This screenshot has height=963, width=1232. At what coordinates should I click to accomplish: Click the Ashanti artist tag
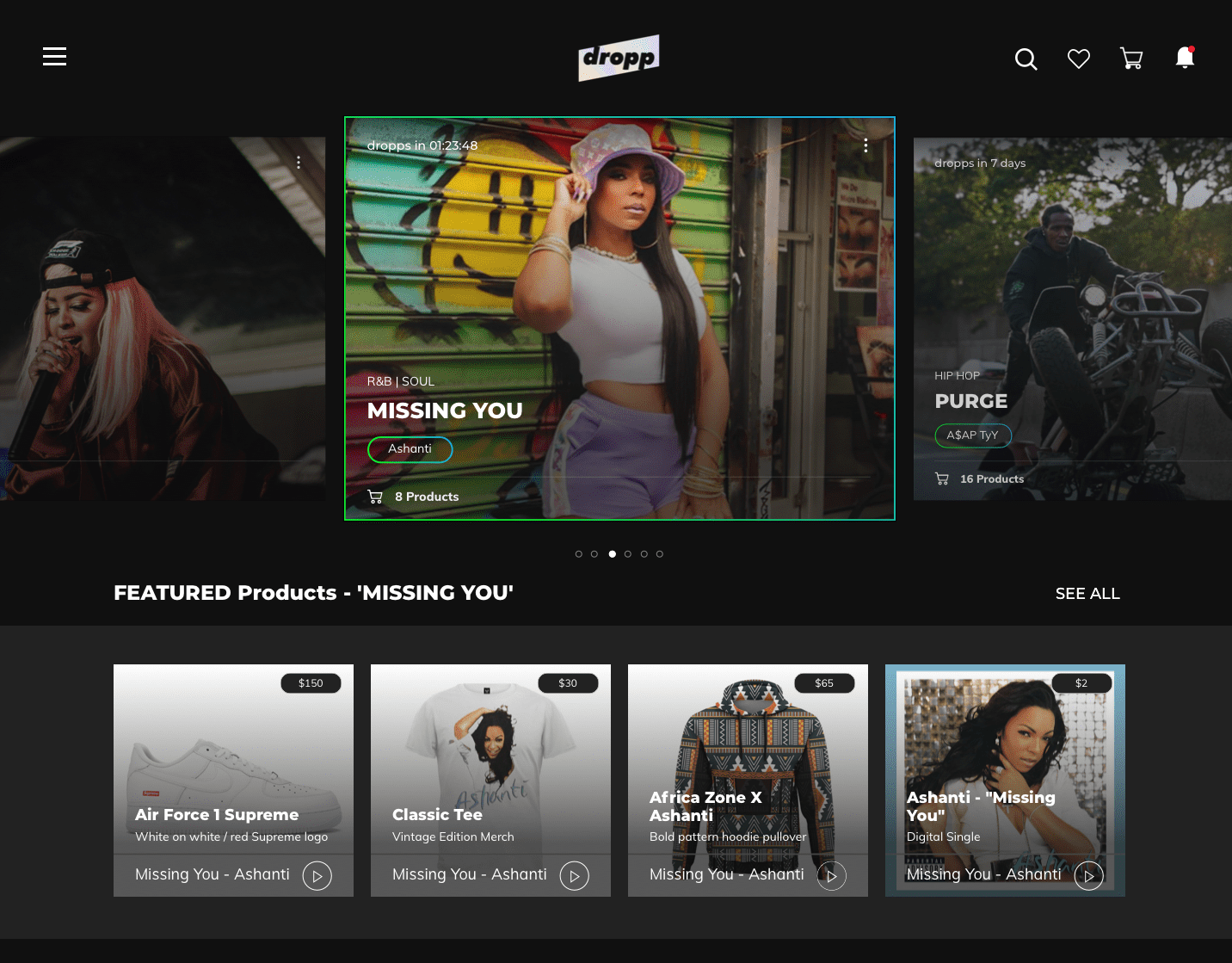410,449
